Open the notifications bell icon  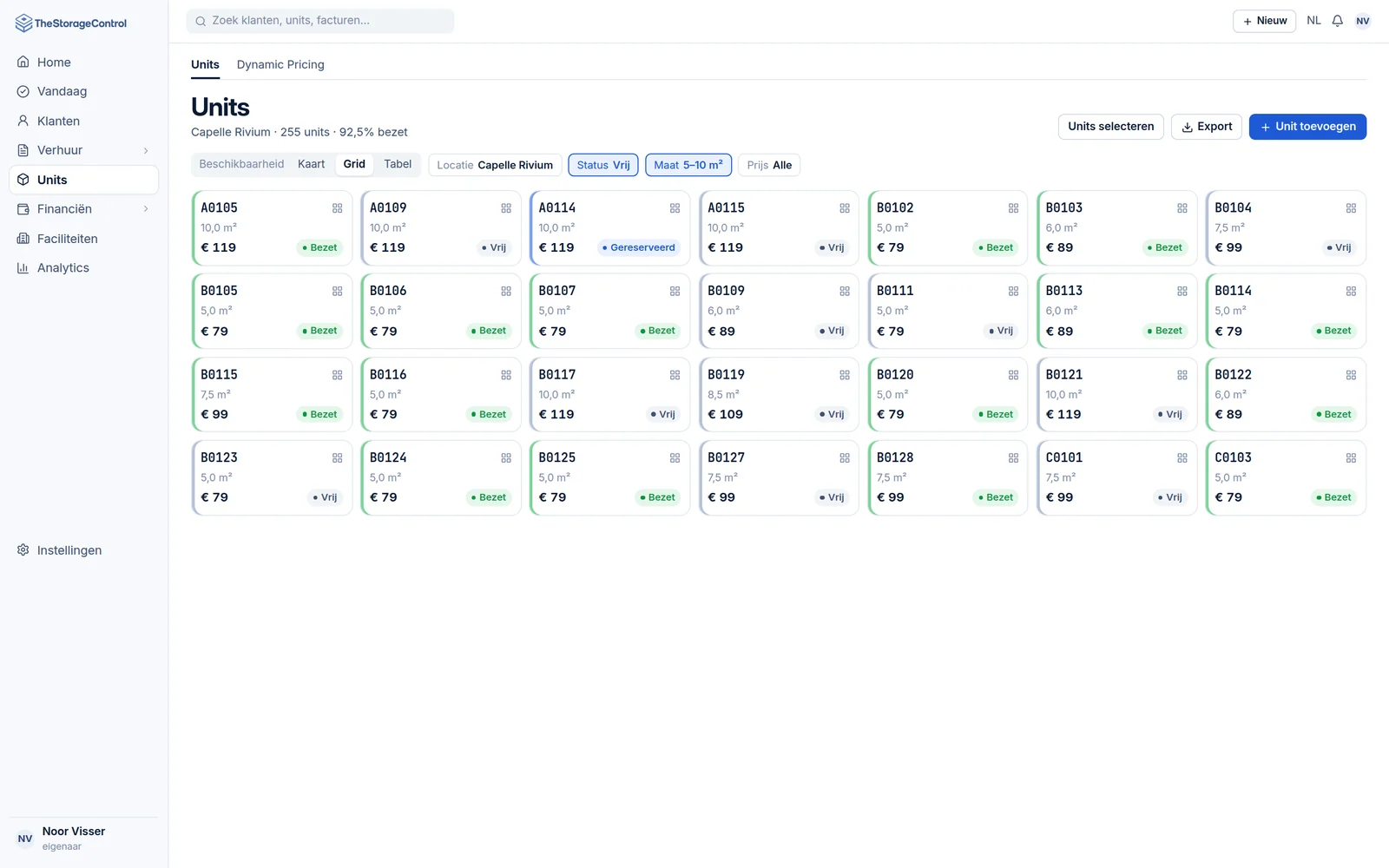[1337, 21]
